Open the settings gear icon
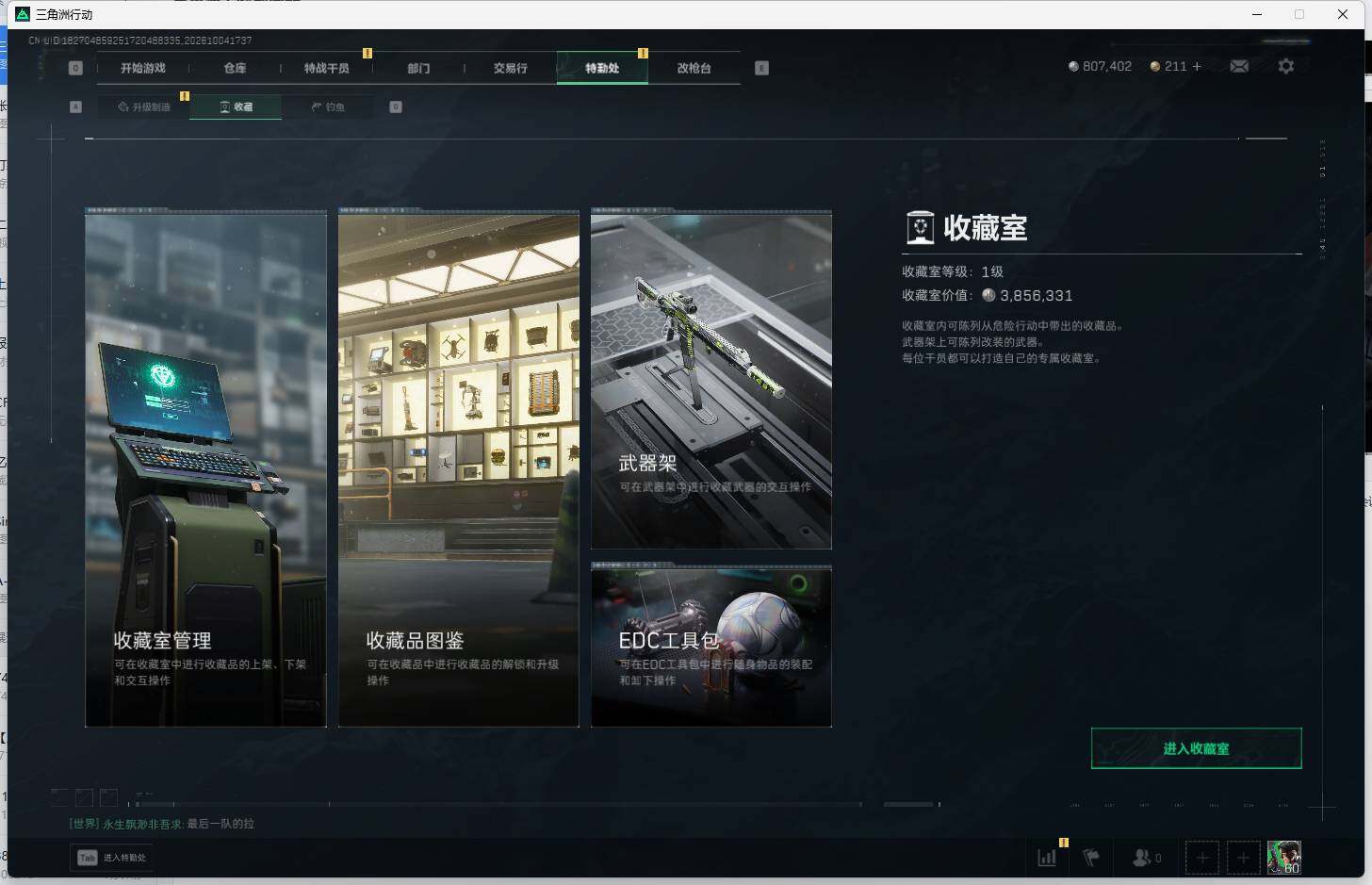 pos(1285,66)
